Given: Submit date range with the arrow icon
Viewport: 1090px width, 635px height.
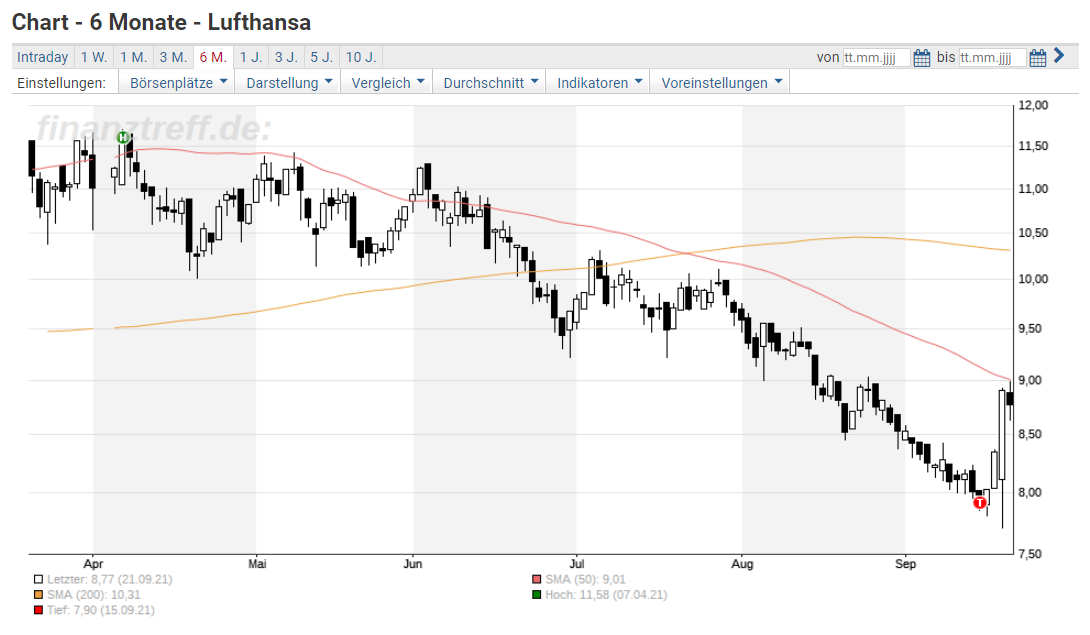Looking at the screenshot, I should pos(1059,56).
